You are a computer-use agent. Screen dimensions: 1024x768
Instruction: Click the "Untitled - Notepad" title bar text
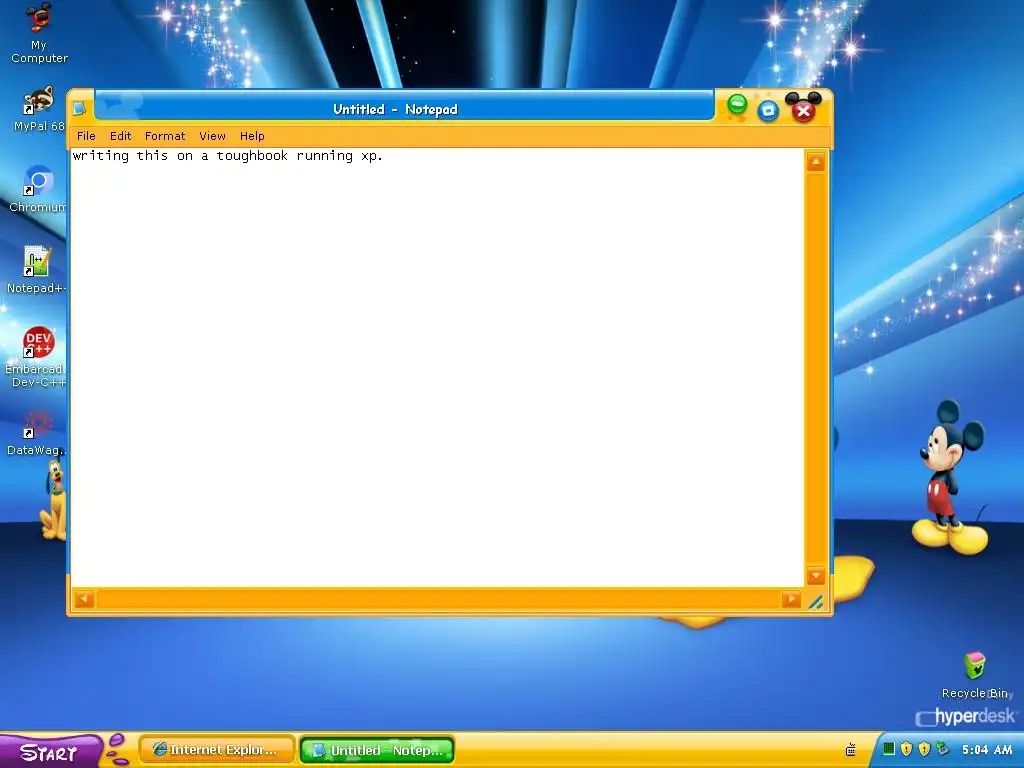(x=395, y=109)
